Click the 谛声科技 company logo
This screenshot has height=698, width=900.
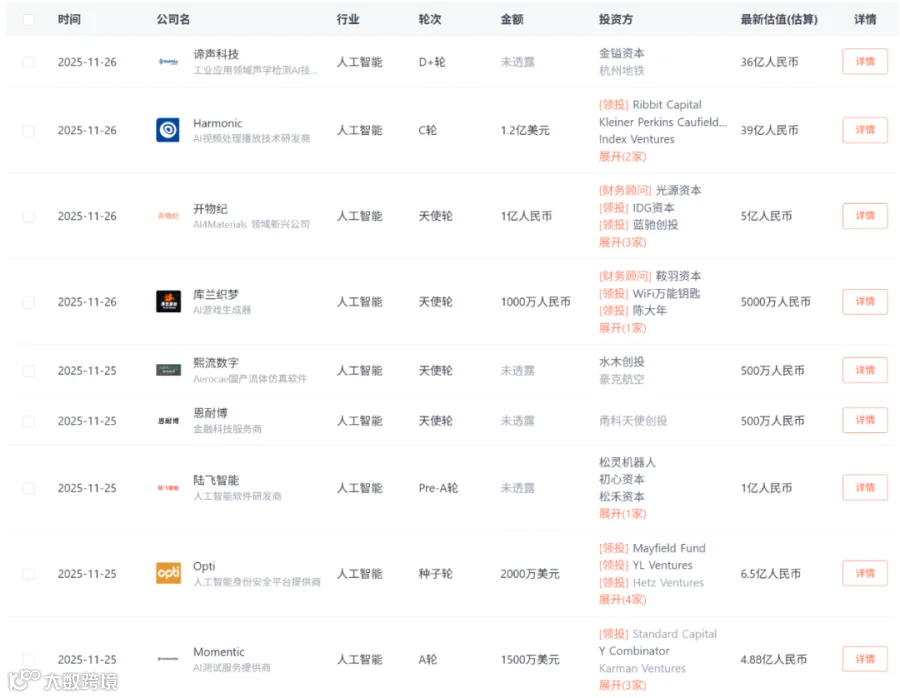point(168,62)
